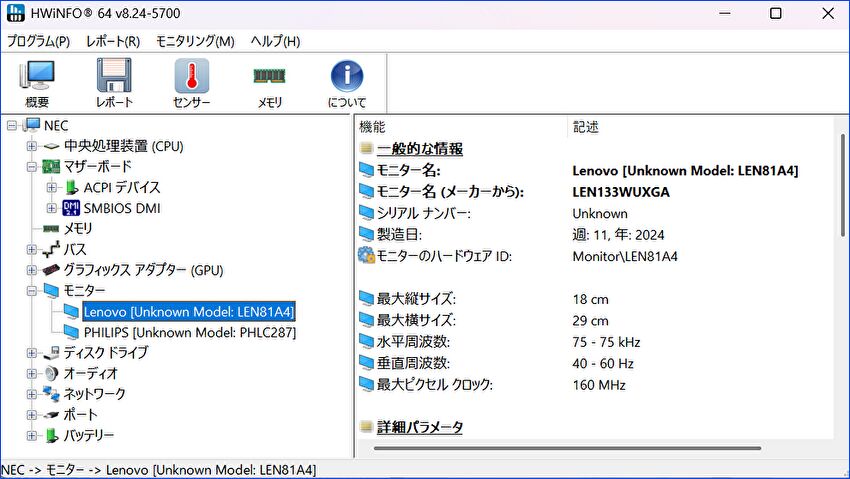Image resolution: width=850 pixels, height=479 pixels.
Task: Open the レポート(R) menu
Action: (113, 41)
